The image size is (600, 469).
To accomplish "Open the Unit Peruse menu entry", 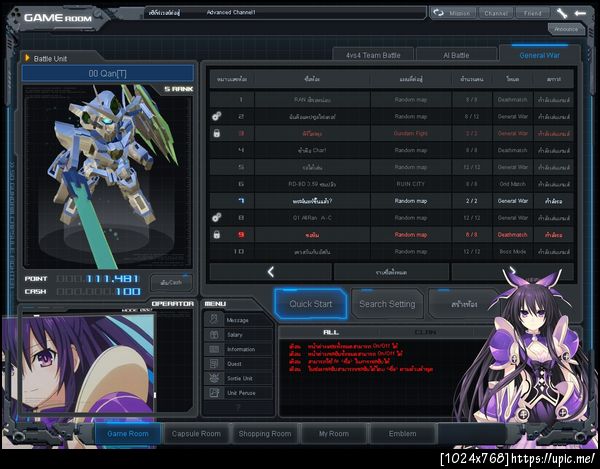I will [x=238, y=392].
